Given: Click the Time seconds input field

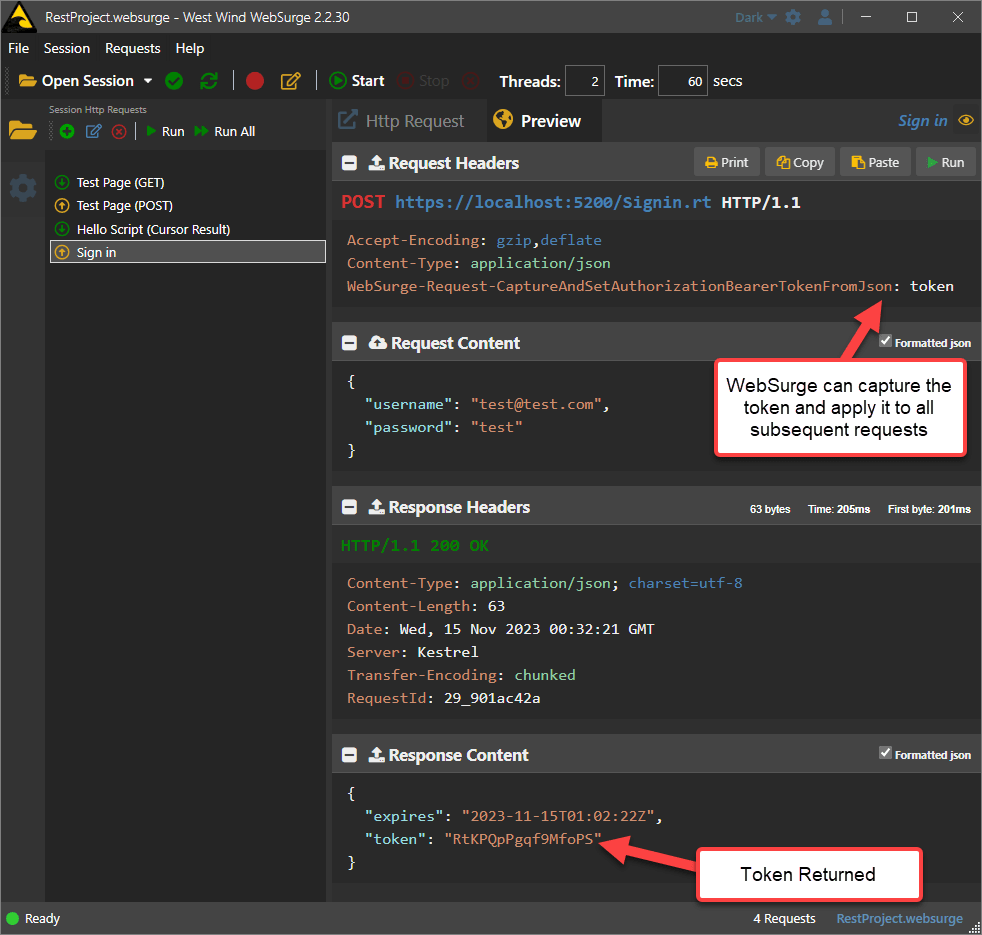Looking at the screenshot, I should pos(683,81).
